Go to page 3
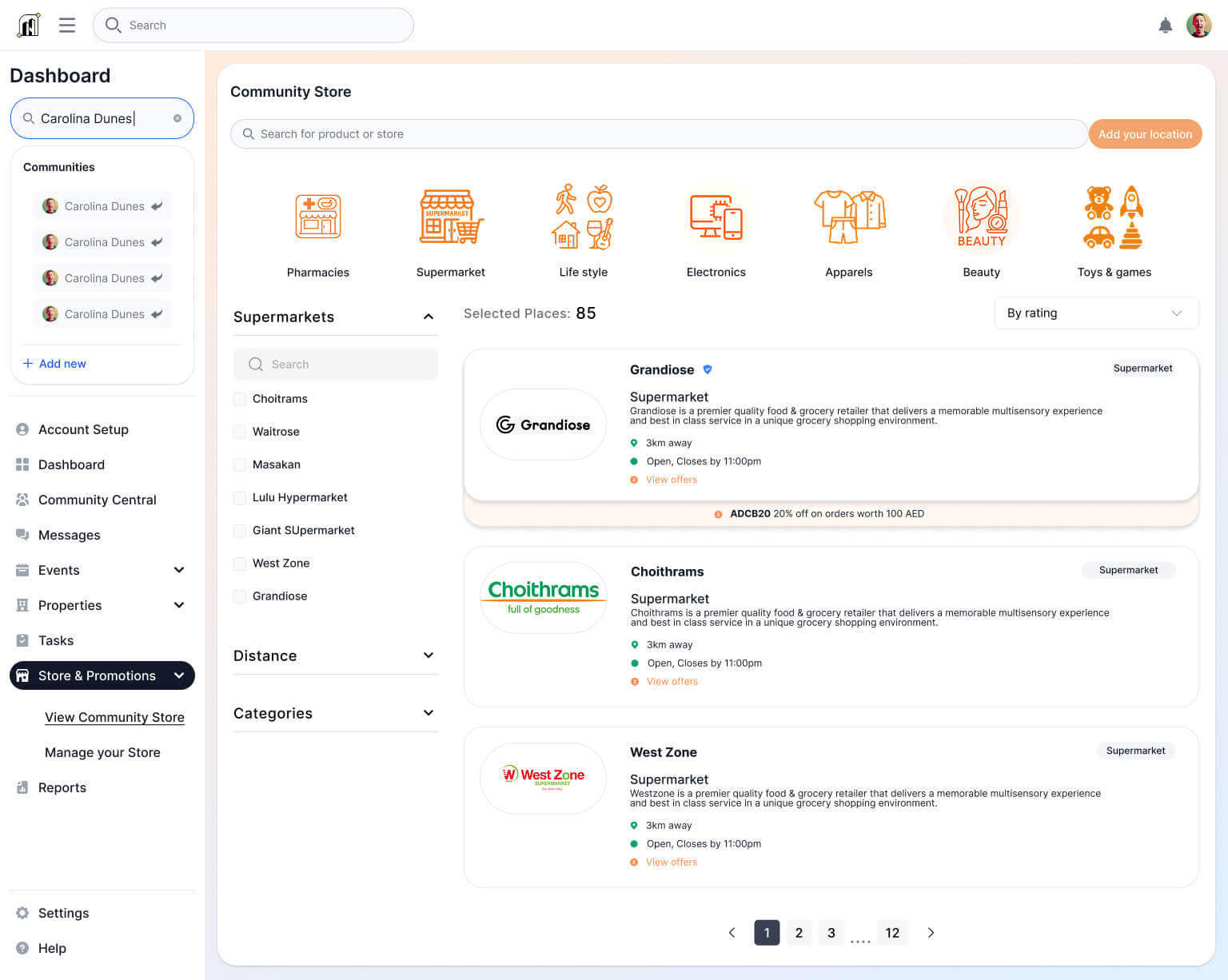Viewport: 1228px width, 980px height. pos(831,933)
